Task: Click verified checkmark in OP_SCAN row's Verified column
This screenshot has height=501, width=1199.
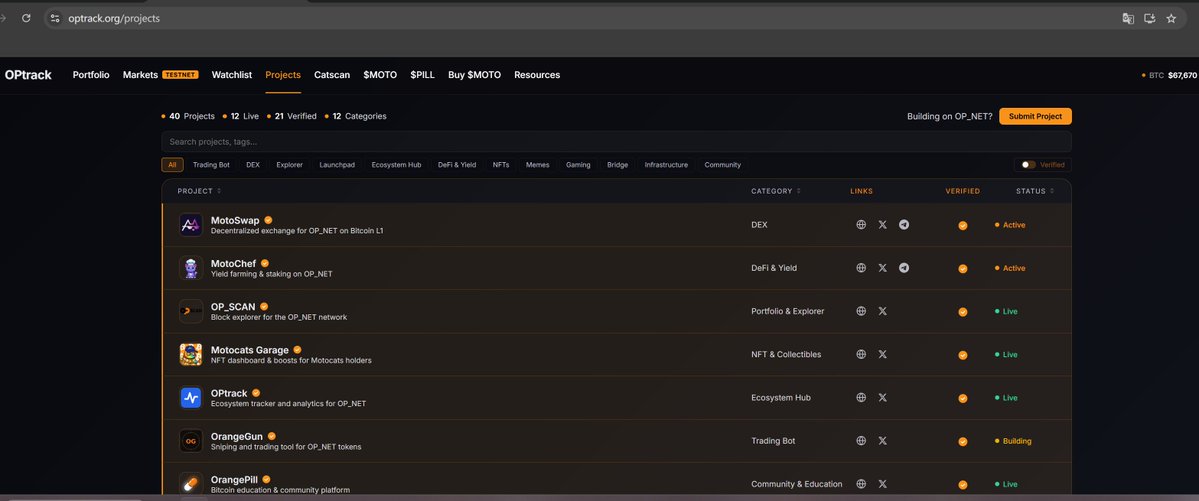Action: (x=963, y=312)
